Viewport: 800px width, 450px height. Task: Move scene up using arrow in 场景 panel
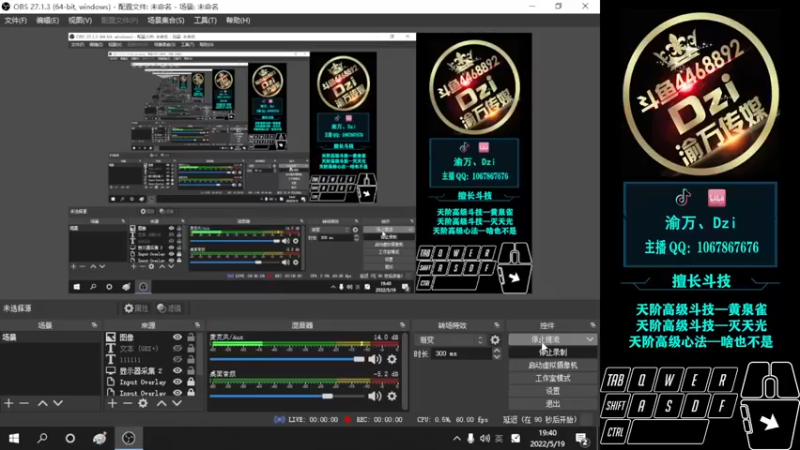tap(42, 404)
